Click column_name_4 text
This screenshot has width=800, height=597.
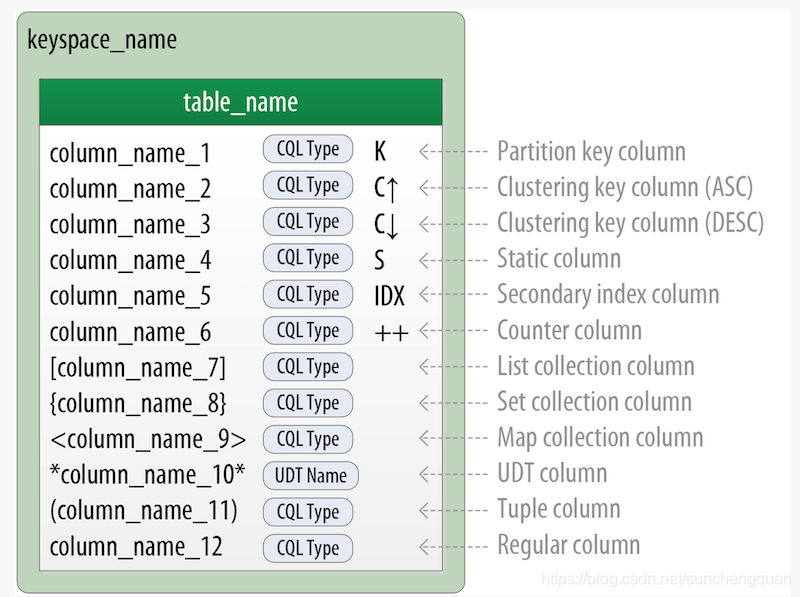pyautogui.click(x=130, y=260)
